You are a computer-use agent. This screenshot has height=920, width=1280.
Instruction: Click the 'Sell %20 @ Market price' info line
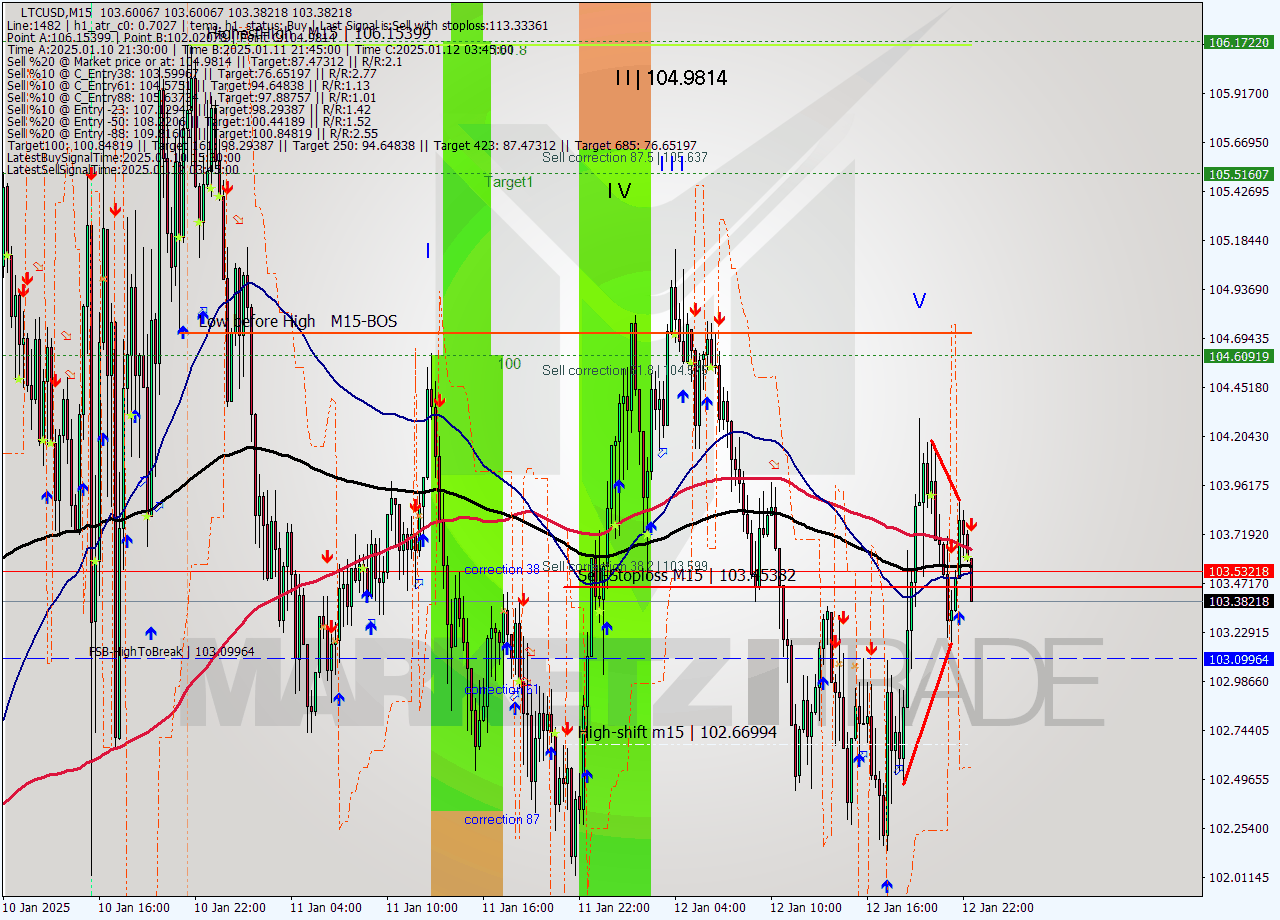tap(204, 60)
